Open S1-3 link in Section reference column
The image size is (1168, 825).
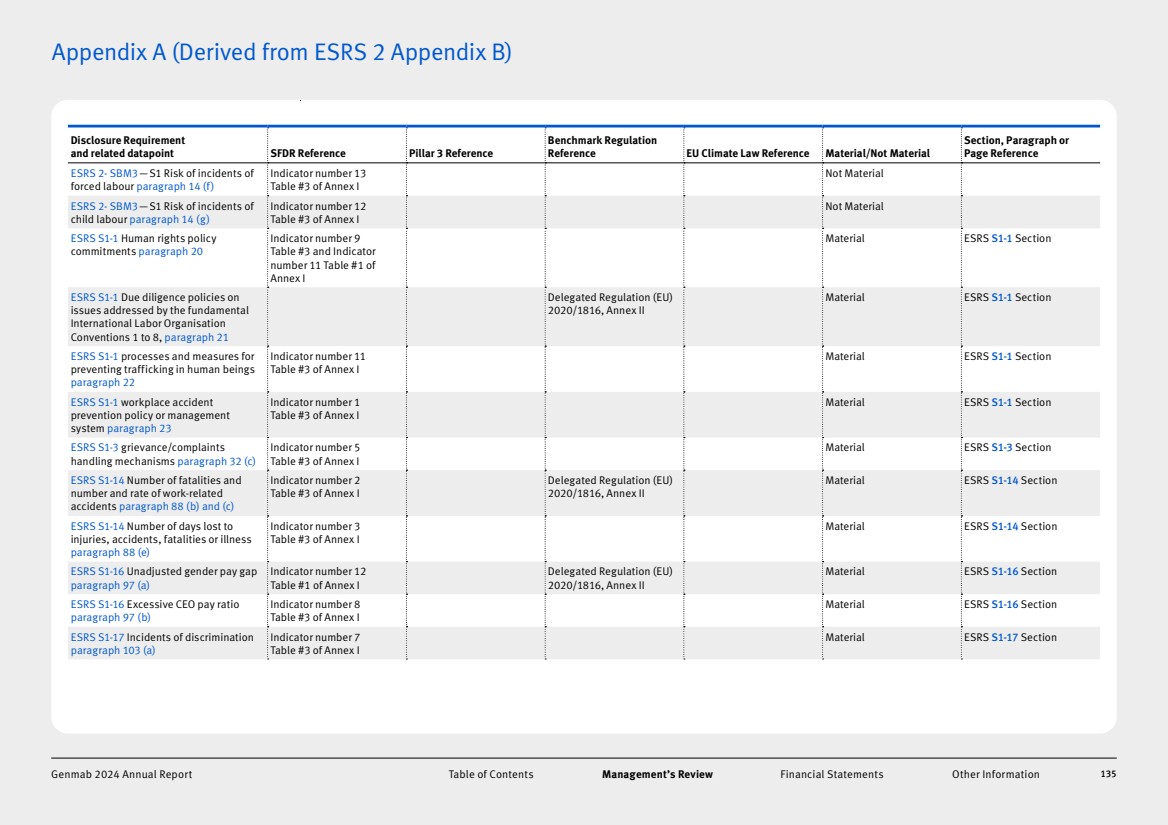[x=1001, y=448]
